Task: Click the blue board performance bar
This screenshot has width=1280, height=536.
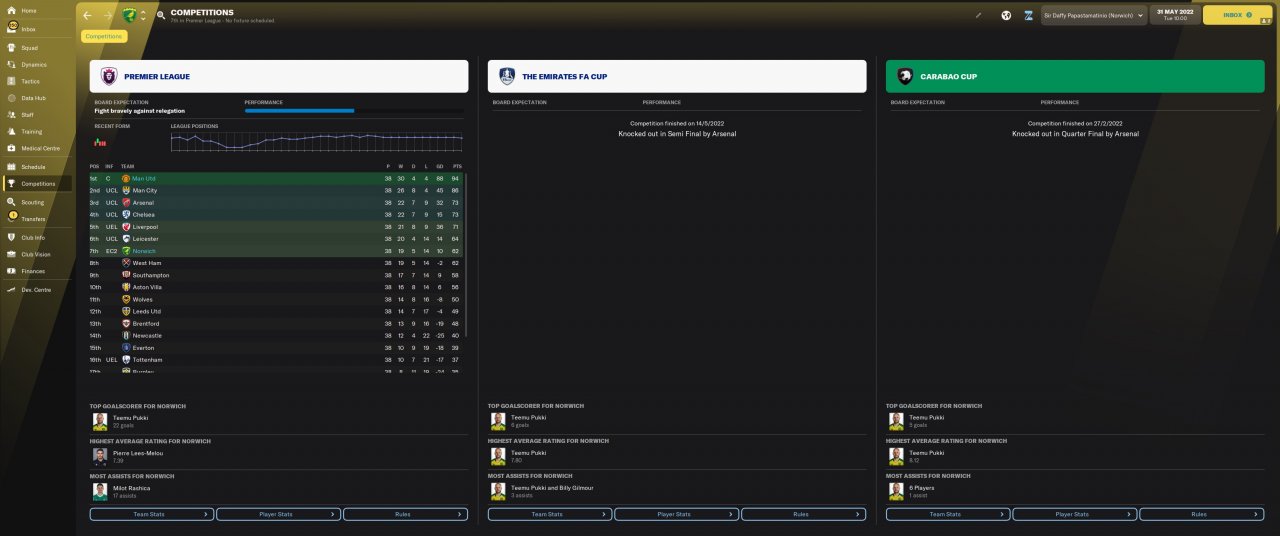Action: pyautogui.click(x=299, y=111)
